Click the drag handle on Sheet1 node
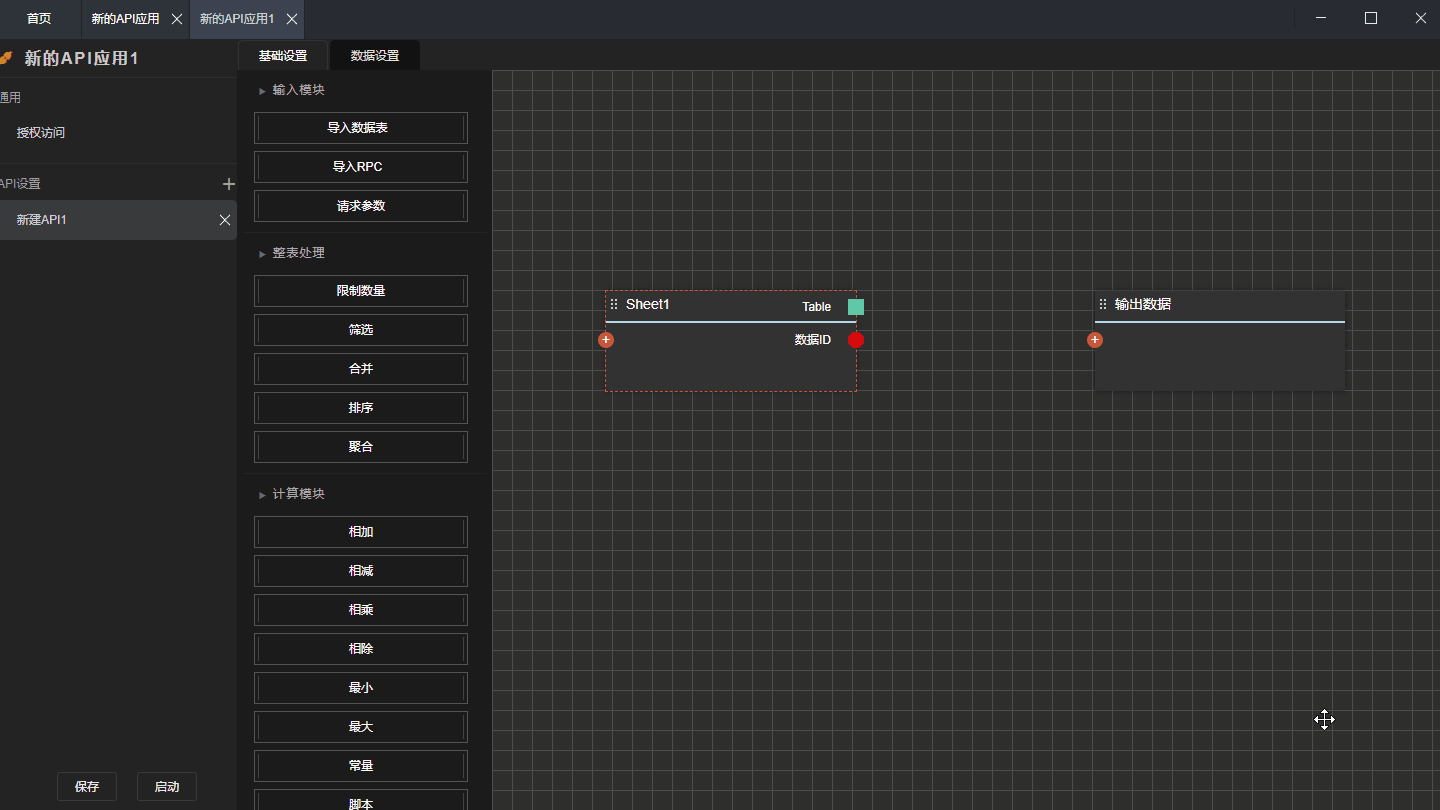1440x810 pixels. tap(614, 304)
